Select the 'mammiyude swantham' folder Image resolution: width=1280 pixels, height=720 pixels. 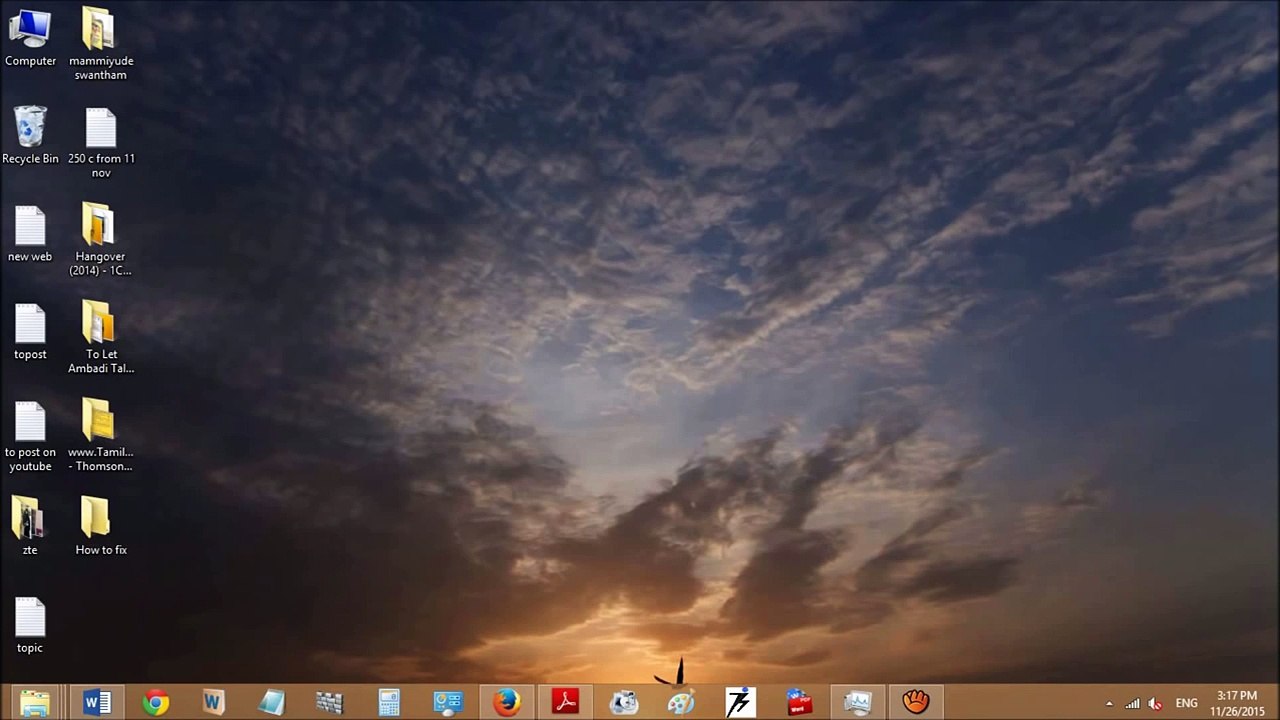[x=101, y=44]
